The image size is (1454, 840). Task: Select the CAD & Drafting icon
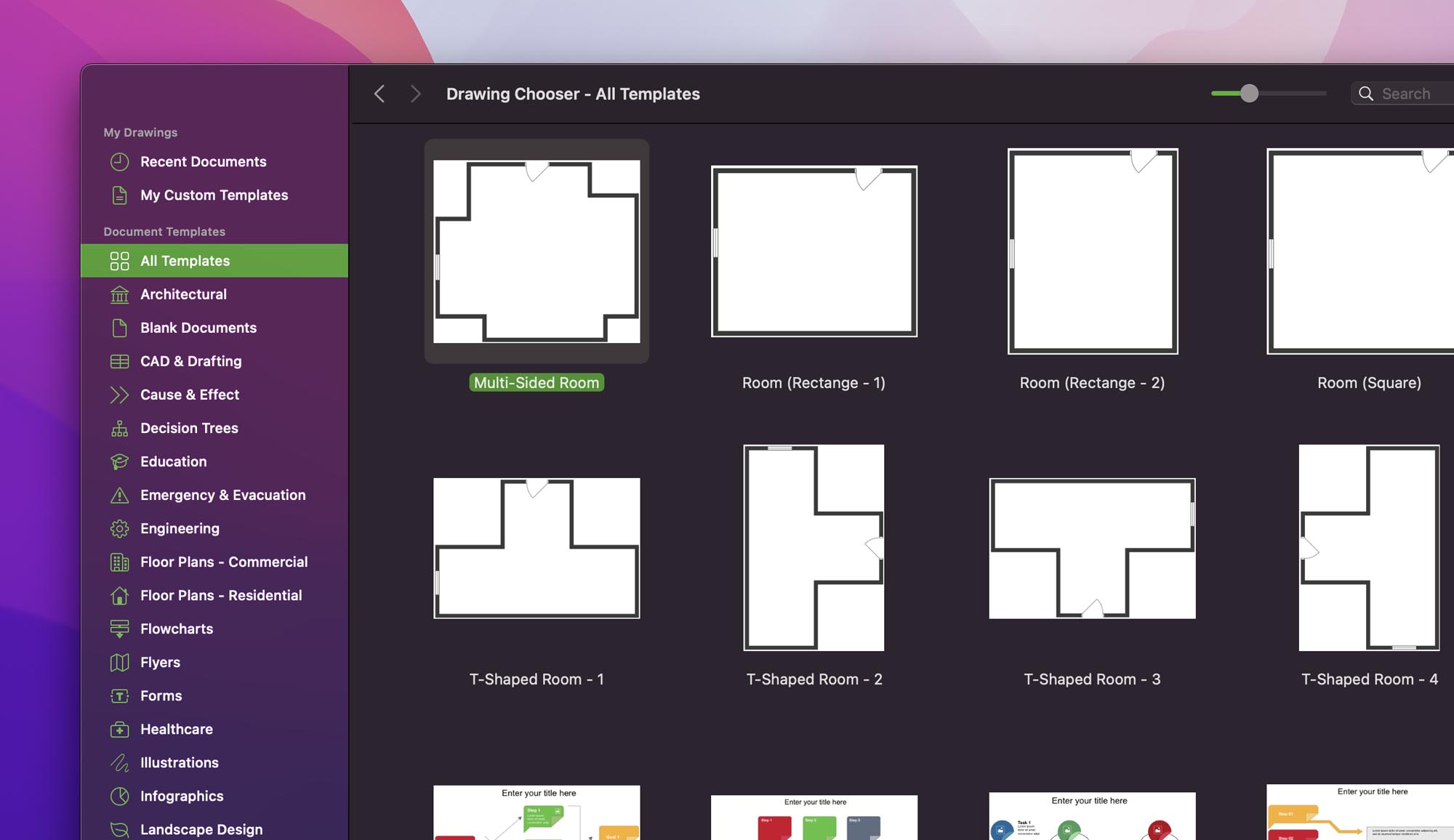pyautogui.click(x=119, y=361)
